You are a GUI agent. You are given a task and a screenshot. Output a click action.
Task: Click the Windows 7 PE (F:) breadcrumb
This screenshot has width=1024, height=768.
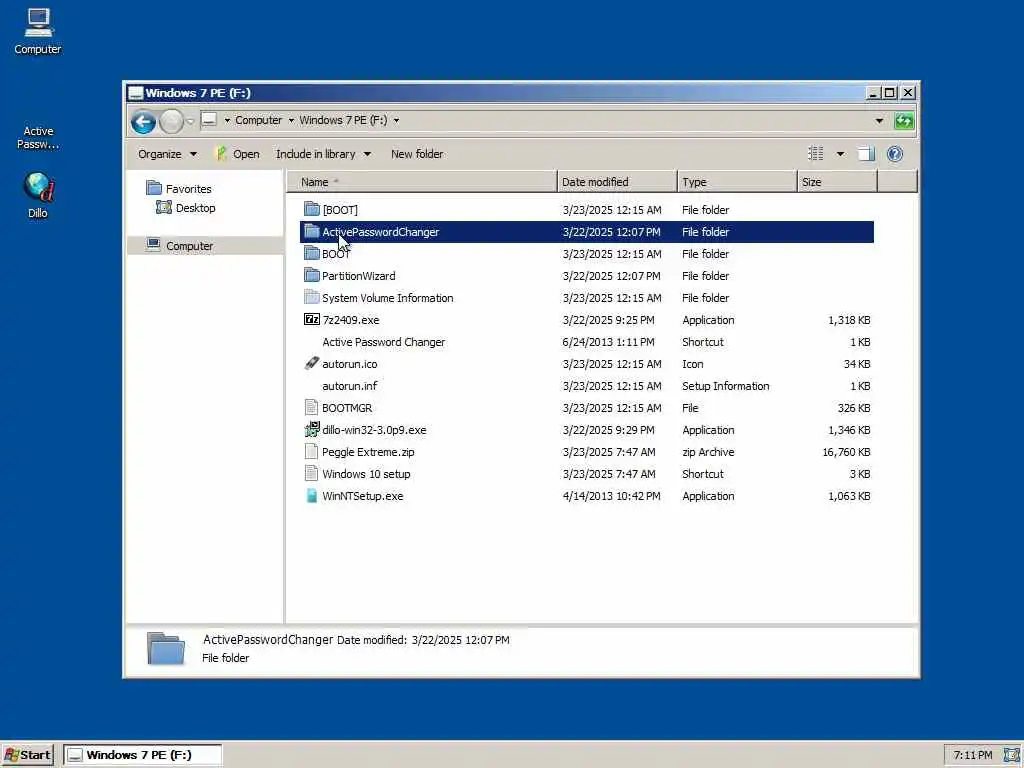click(x=343, y=120)
